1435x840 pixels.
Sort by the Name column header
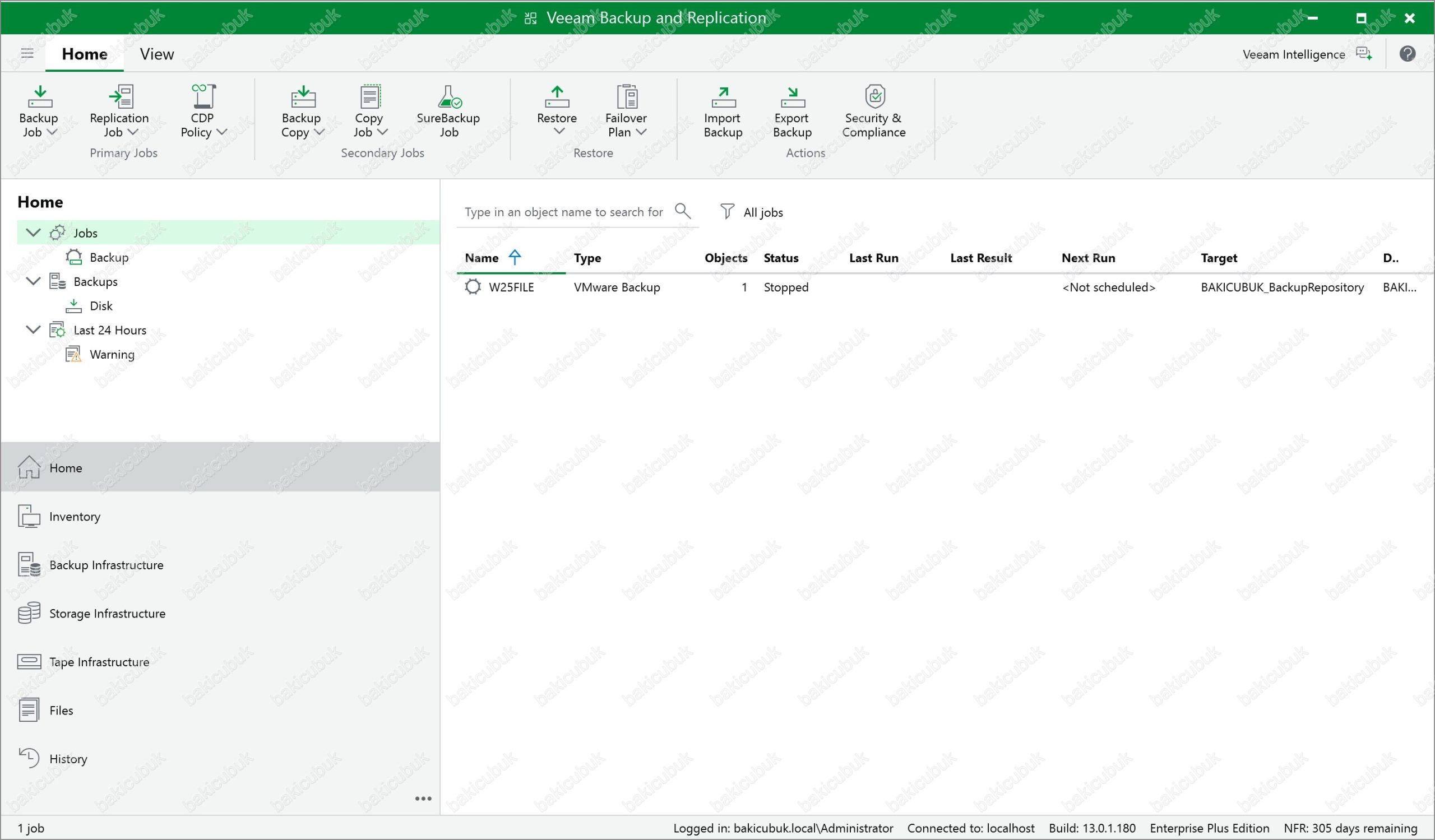[482, 258]
